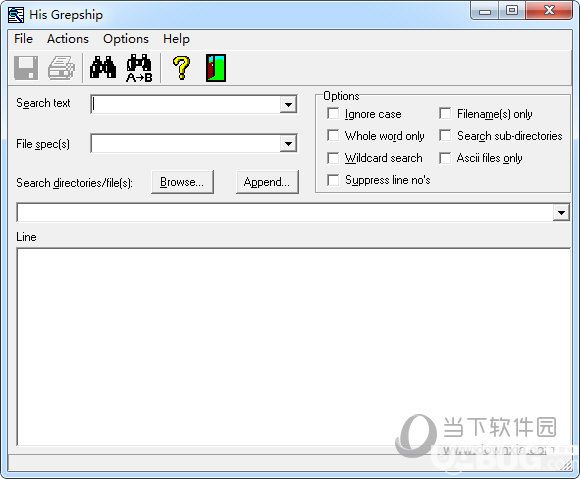Enable Wildcard search checkbox
580x479 pixels.
333,158
